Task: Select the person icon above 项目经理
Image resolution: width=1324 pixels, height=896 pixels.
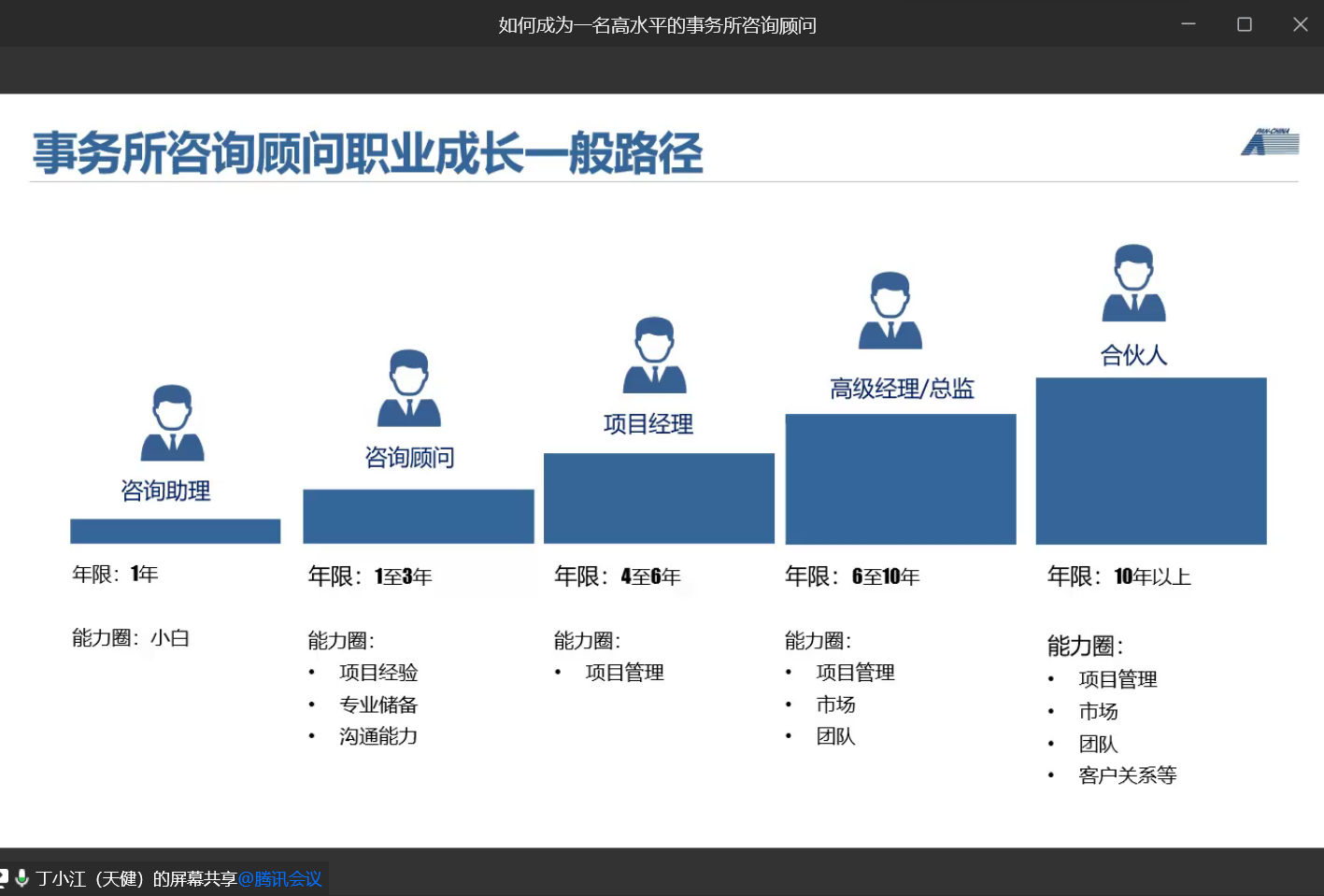Action: tap(654, 355)
